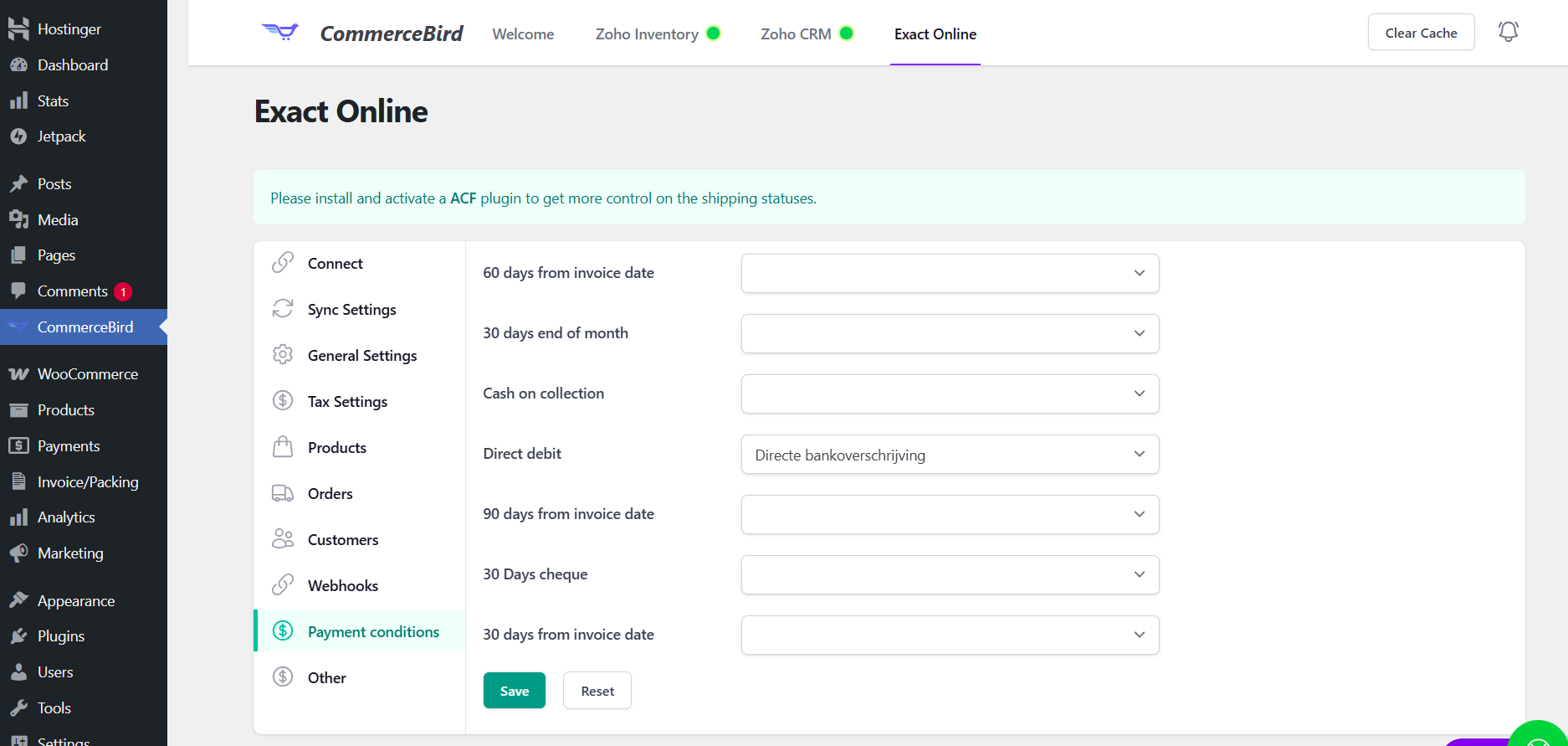Screen dimensions: 1568x746
Task: Open Sync Settings via its refresh icon
Action: tap(283, 309)
